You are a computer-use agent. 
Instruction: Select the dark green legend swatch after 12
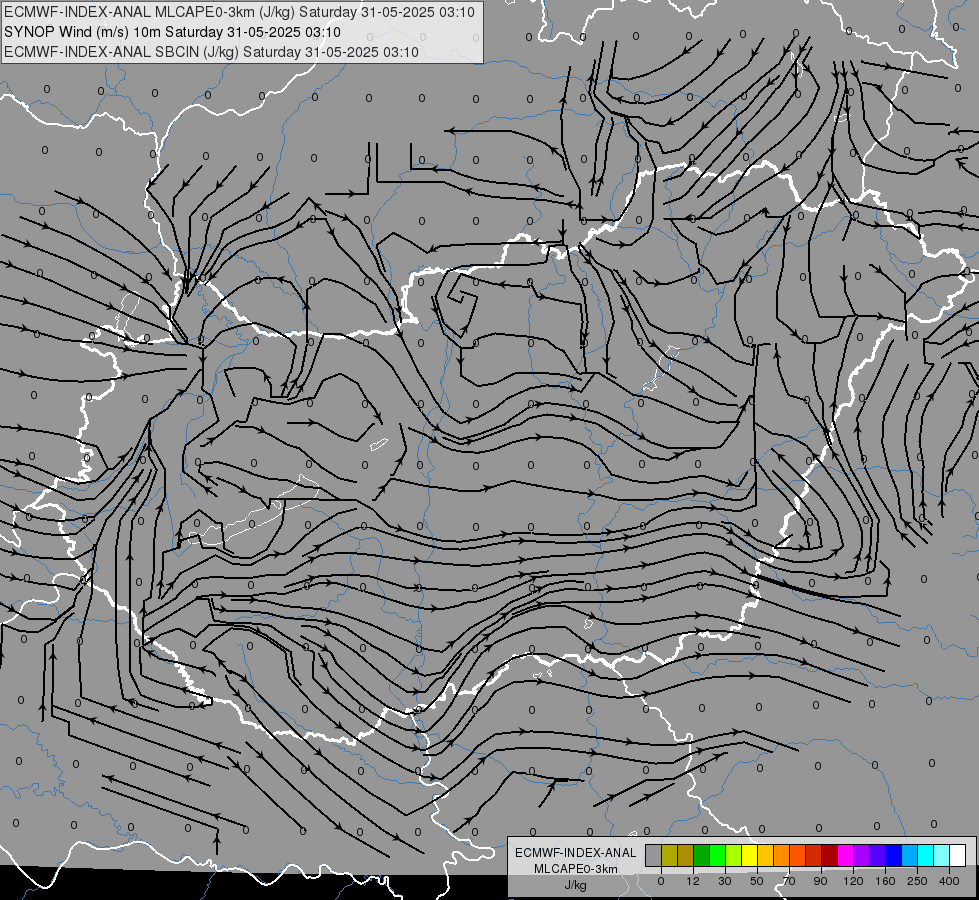(x=702, y=855)
